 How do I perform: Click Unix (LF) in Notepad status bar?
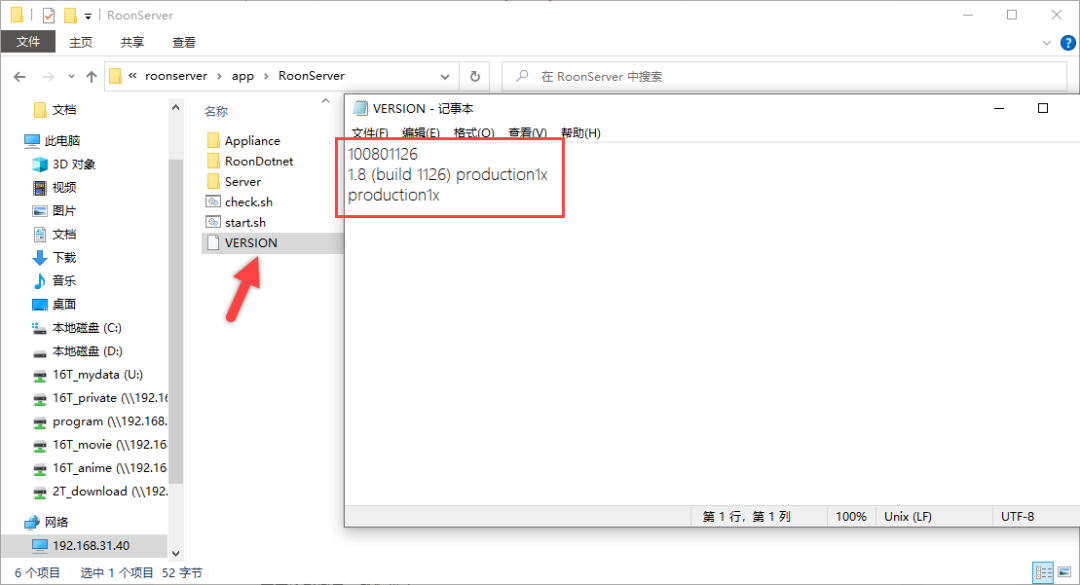click(x=908, y=517)
